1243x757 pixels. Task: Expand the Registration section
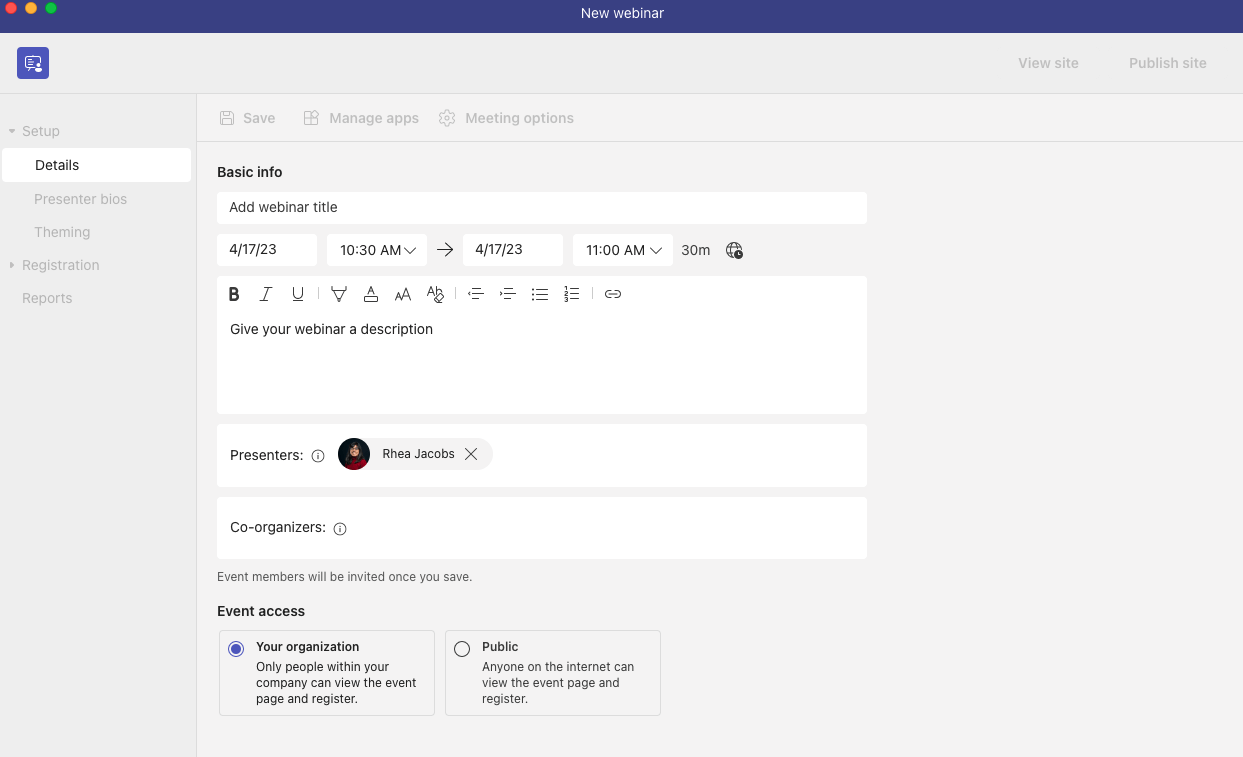(x=12, y=265)
